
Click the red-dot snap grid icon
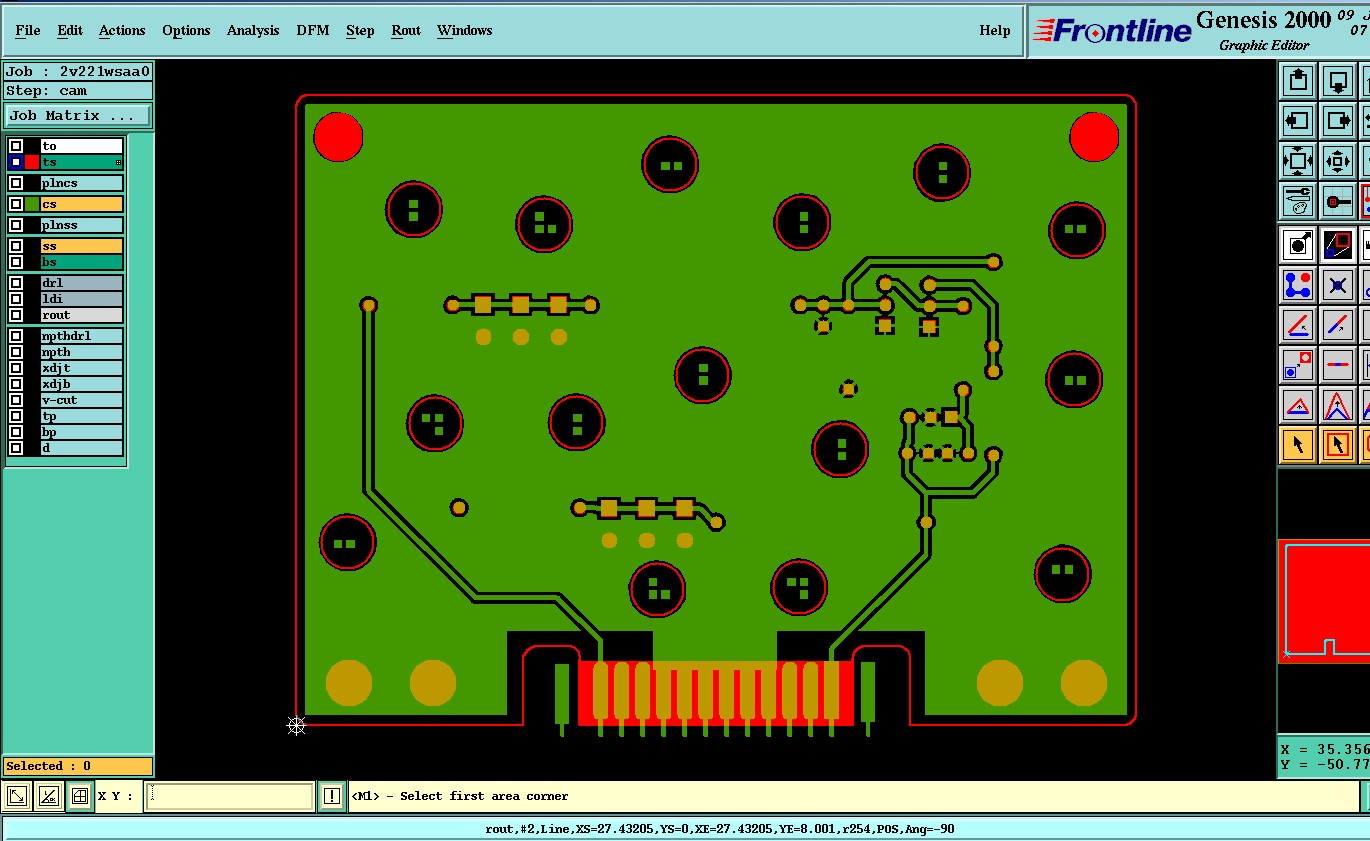point(1338,201)
